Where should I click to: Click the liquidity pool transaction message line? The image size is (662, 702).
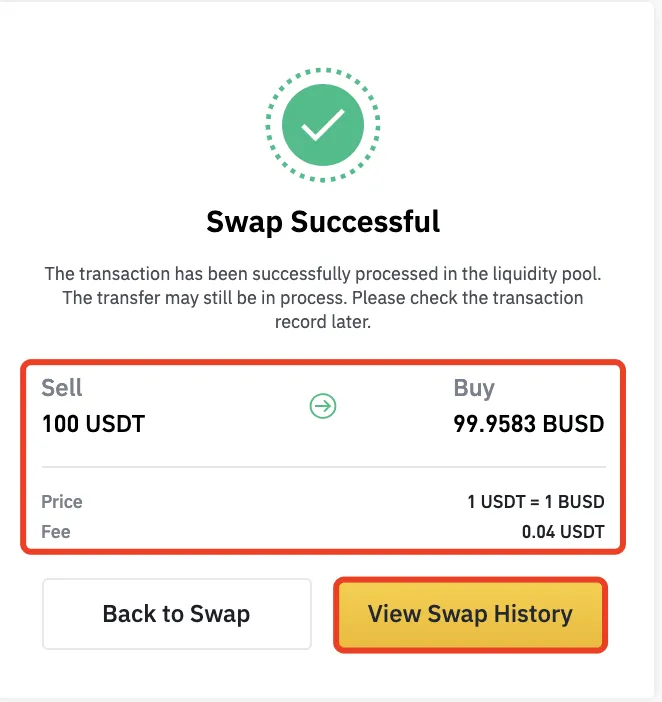pos(323,274)
